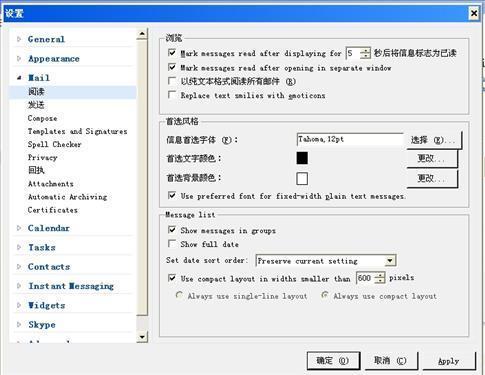The image size is (485, 375).
Task: Expand the Appearance category
Action: 19,59
